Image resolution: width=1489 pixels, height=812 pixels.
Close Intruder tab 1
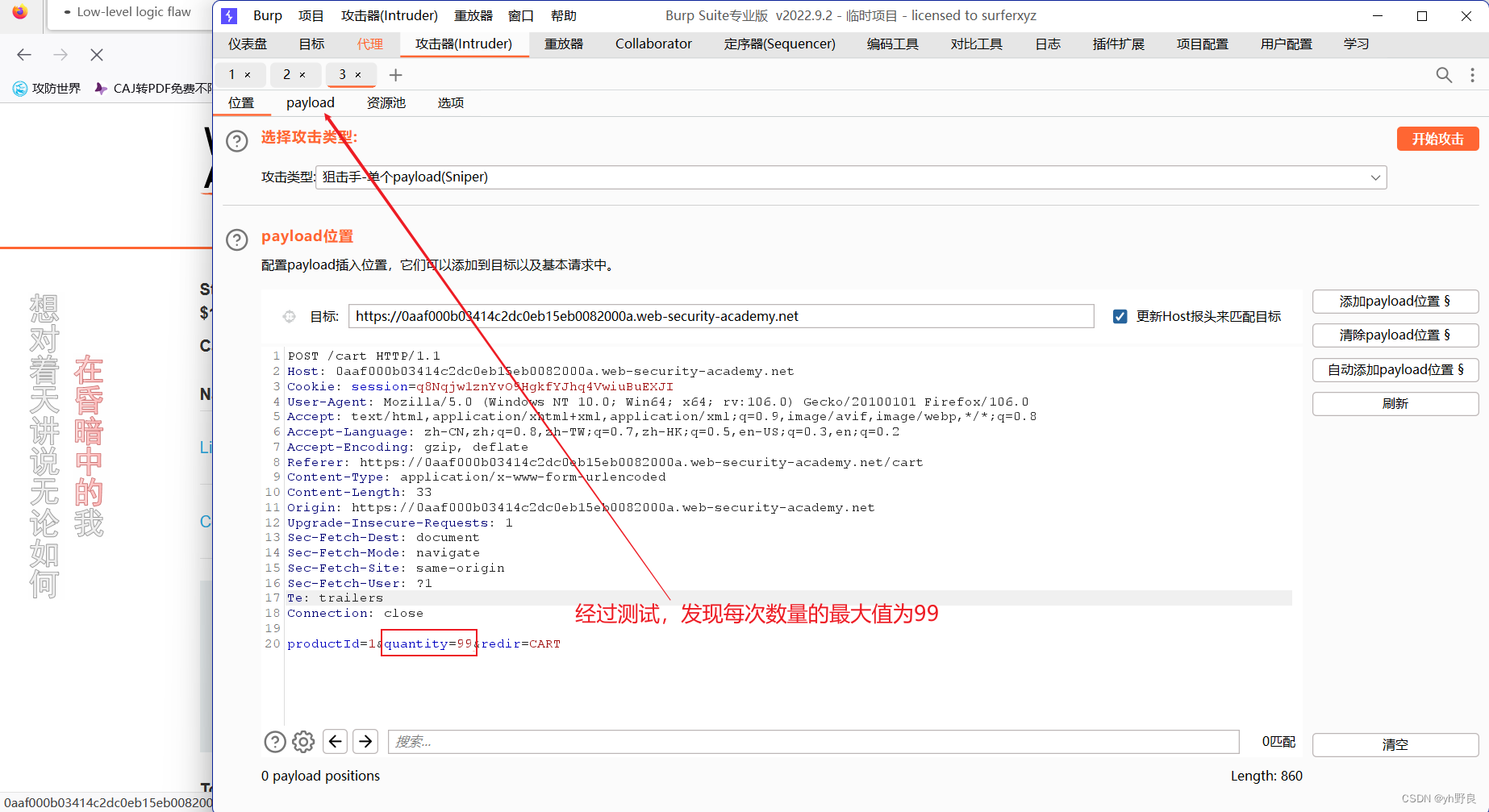point(248,75)
